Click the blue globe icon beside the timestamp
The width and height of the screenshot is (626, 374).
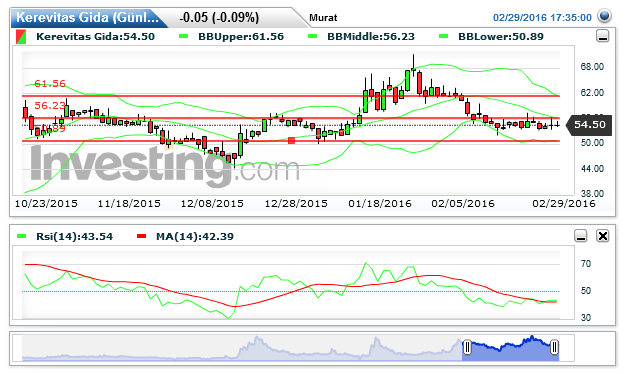click(604, 16)
